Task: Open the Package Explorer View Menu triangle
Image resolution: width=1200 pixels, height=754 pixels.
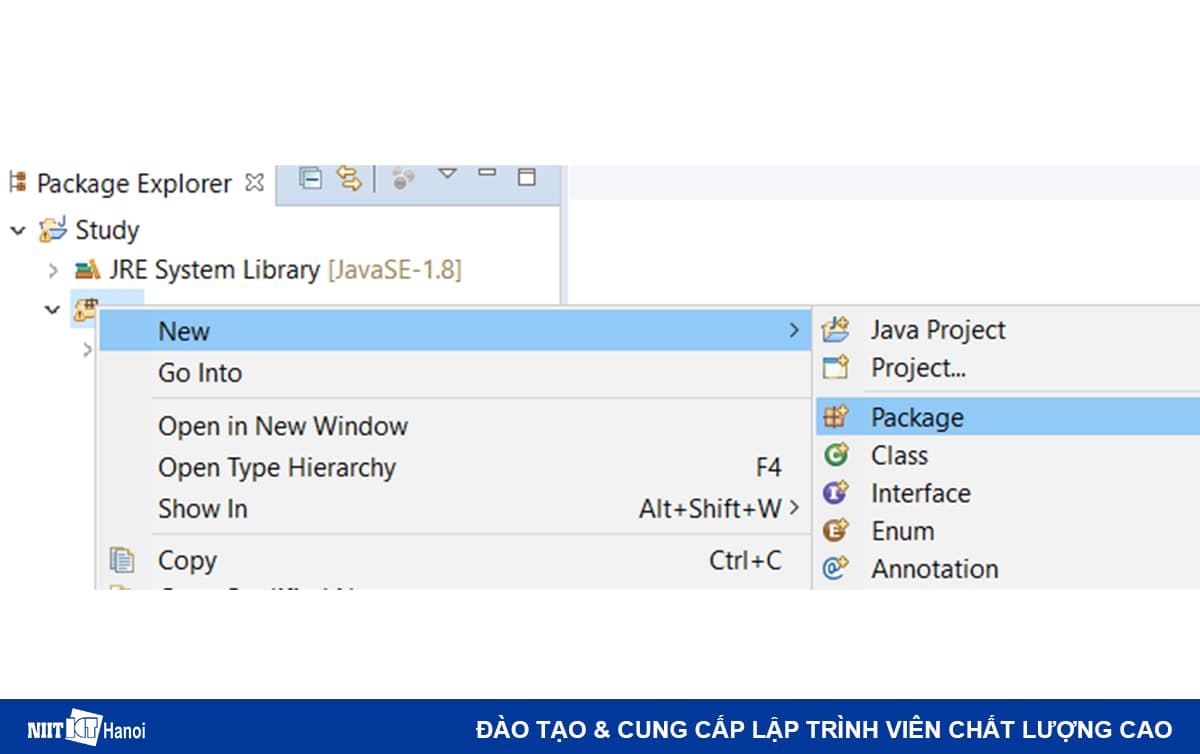Action: click(x=447, y=174)
